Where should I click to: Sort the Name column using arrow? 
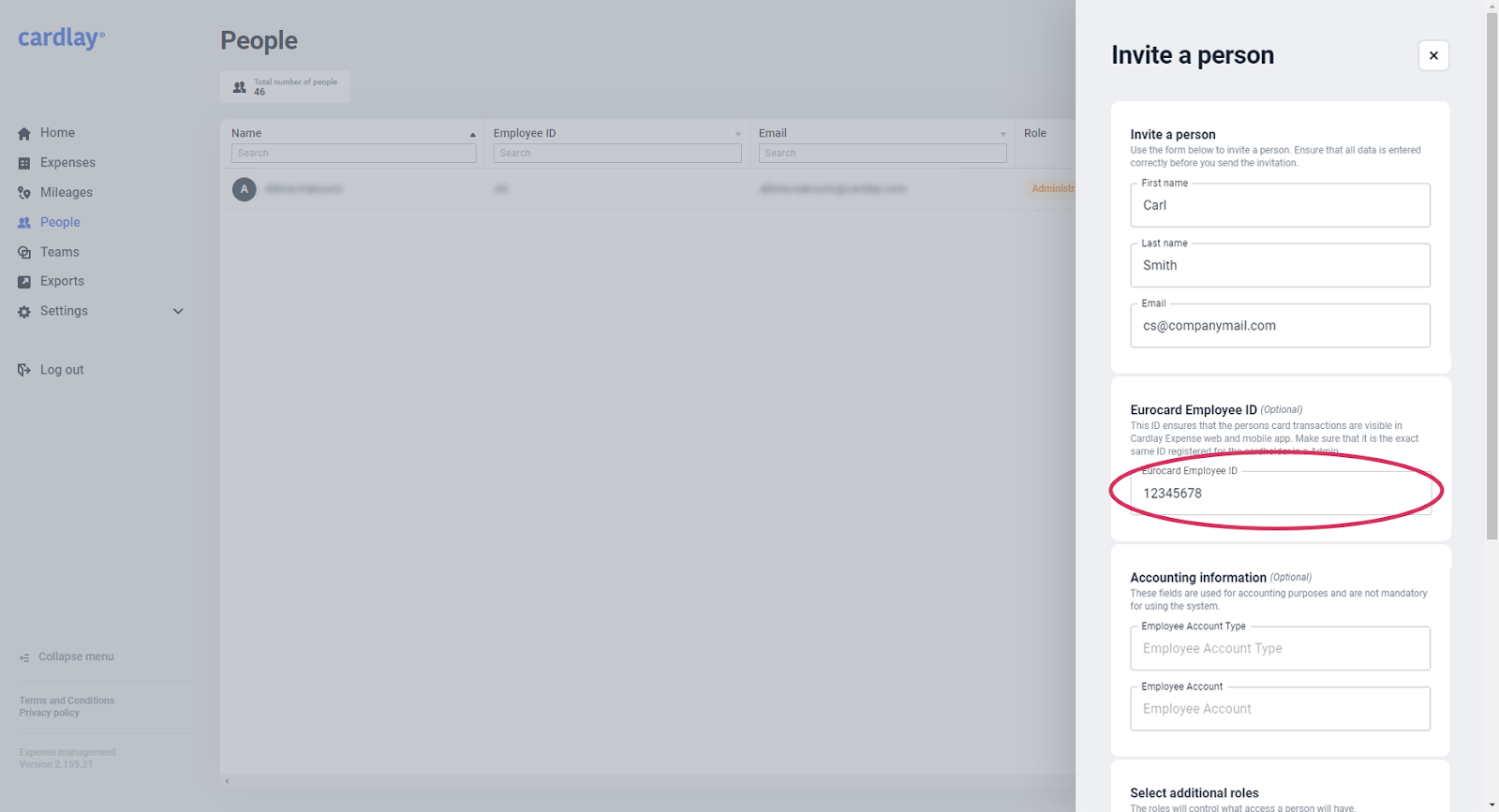click(472, 135)
